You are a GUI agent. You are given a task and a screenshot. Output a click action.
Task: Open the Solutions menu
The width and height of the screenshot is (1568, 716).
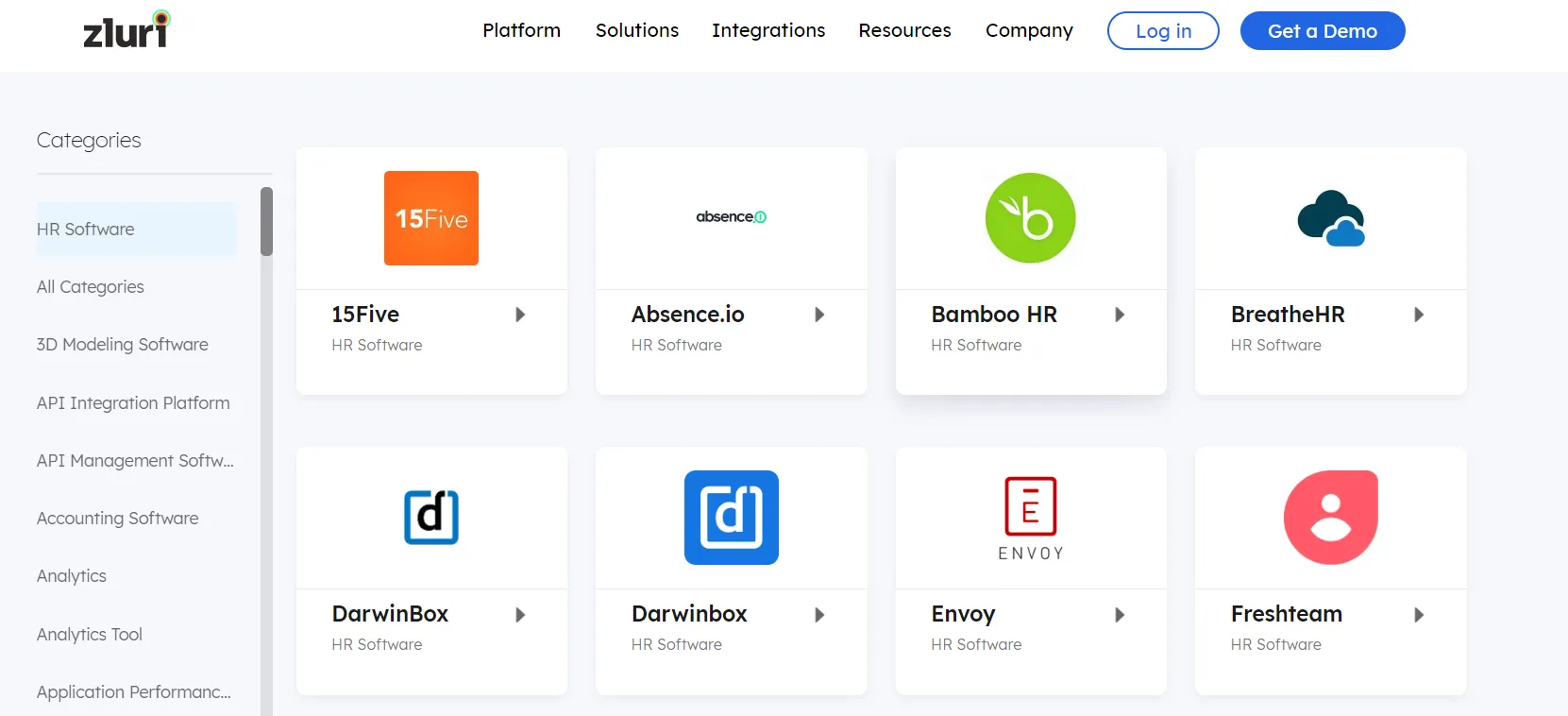pos(637,30)
